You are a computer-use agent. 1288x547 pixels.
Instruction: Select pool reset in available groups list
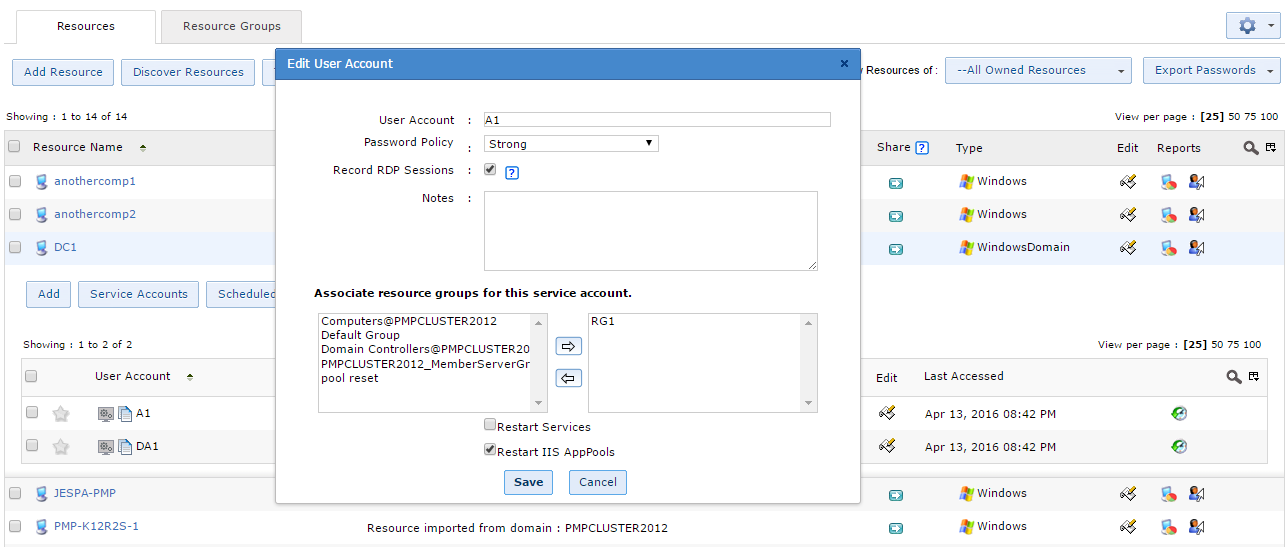pos(350,378)
